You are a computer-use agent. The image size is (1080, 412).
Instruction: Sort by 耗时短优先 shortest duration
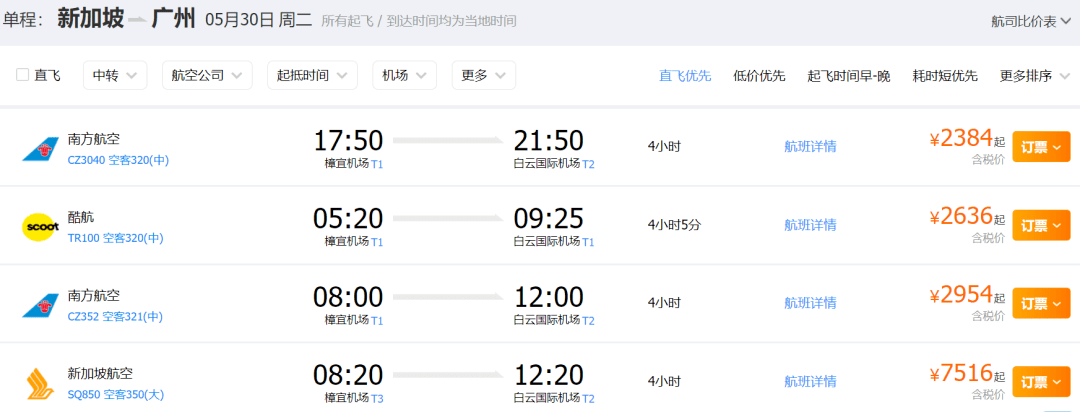[x=945, y=76]
